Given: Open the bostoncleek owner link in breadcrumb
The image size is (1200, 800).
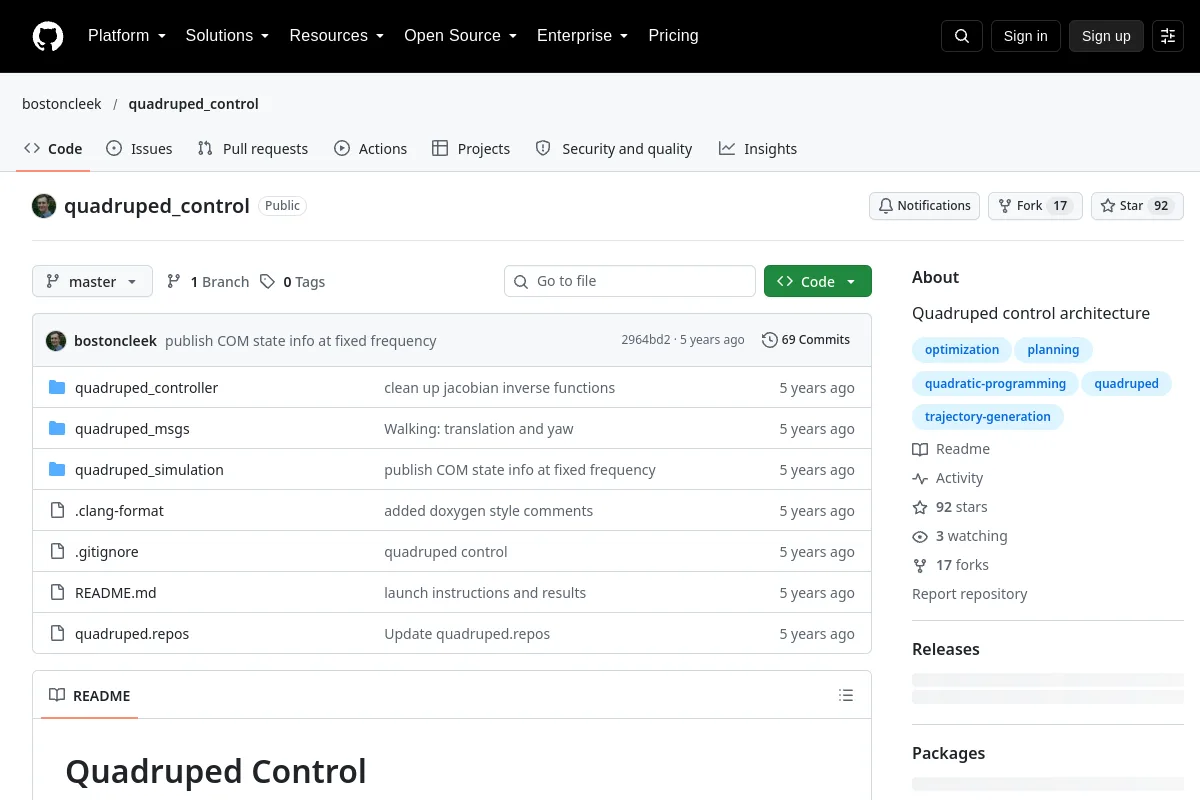Looking at the screenshot, I should [62, 104].
